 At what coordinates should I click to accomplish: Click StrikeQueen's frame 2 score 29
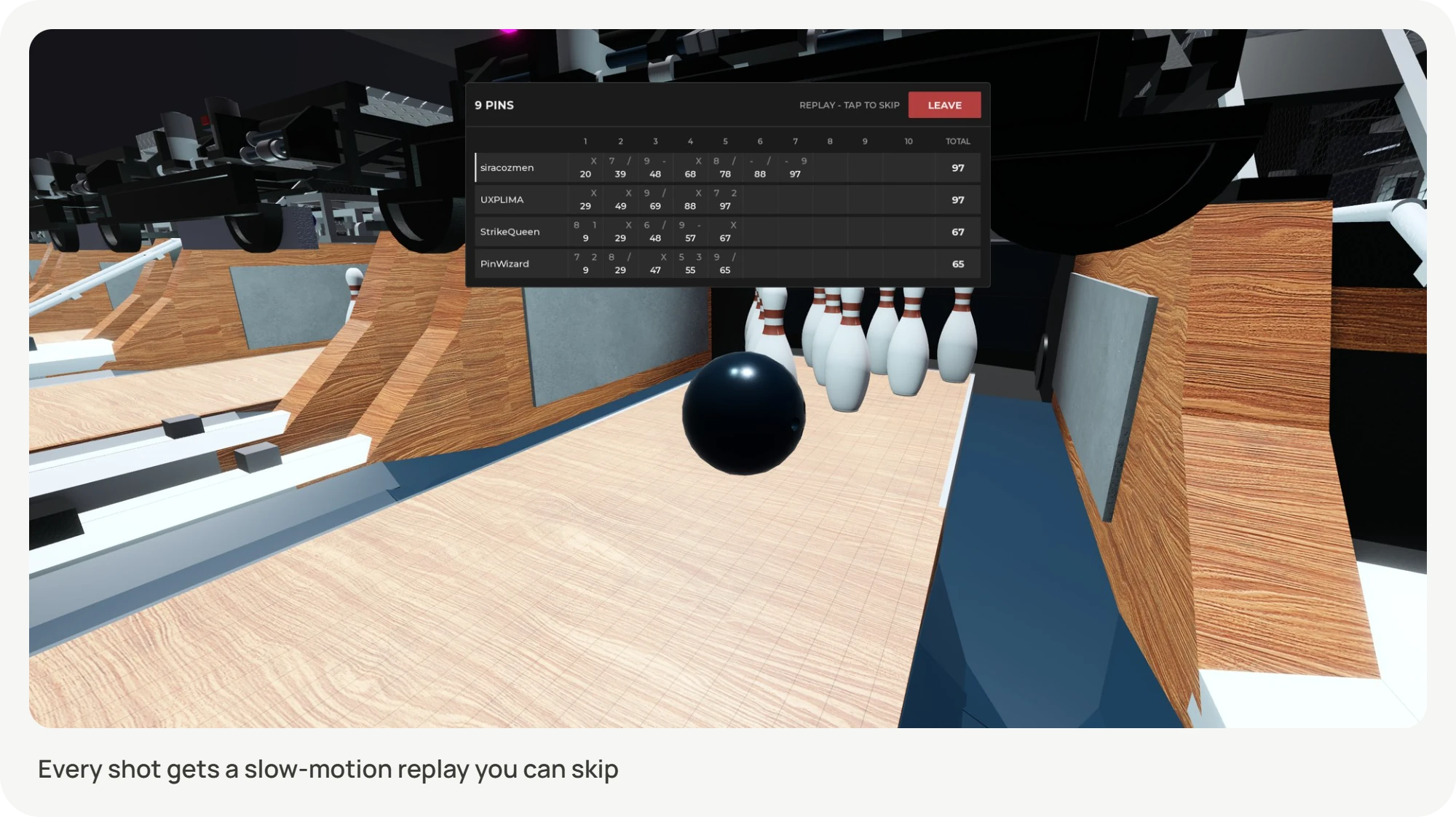click(620, 238)
